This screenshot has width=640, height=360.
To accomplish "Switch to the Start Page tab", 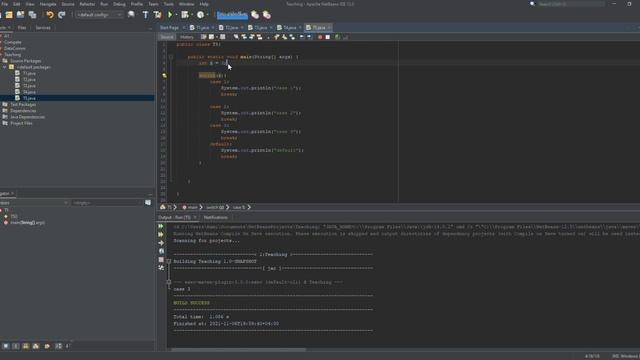I will (x=169, y=28).
